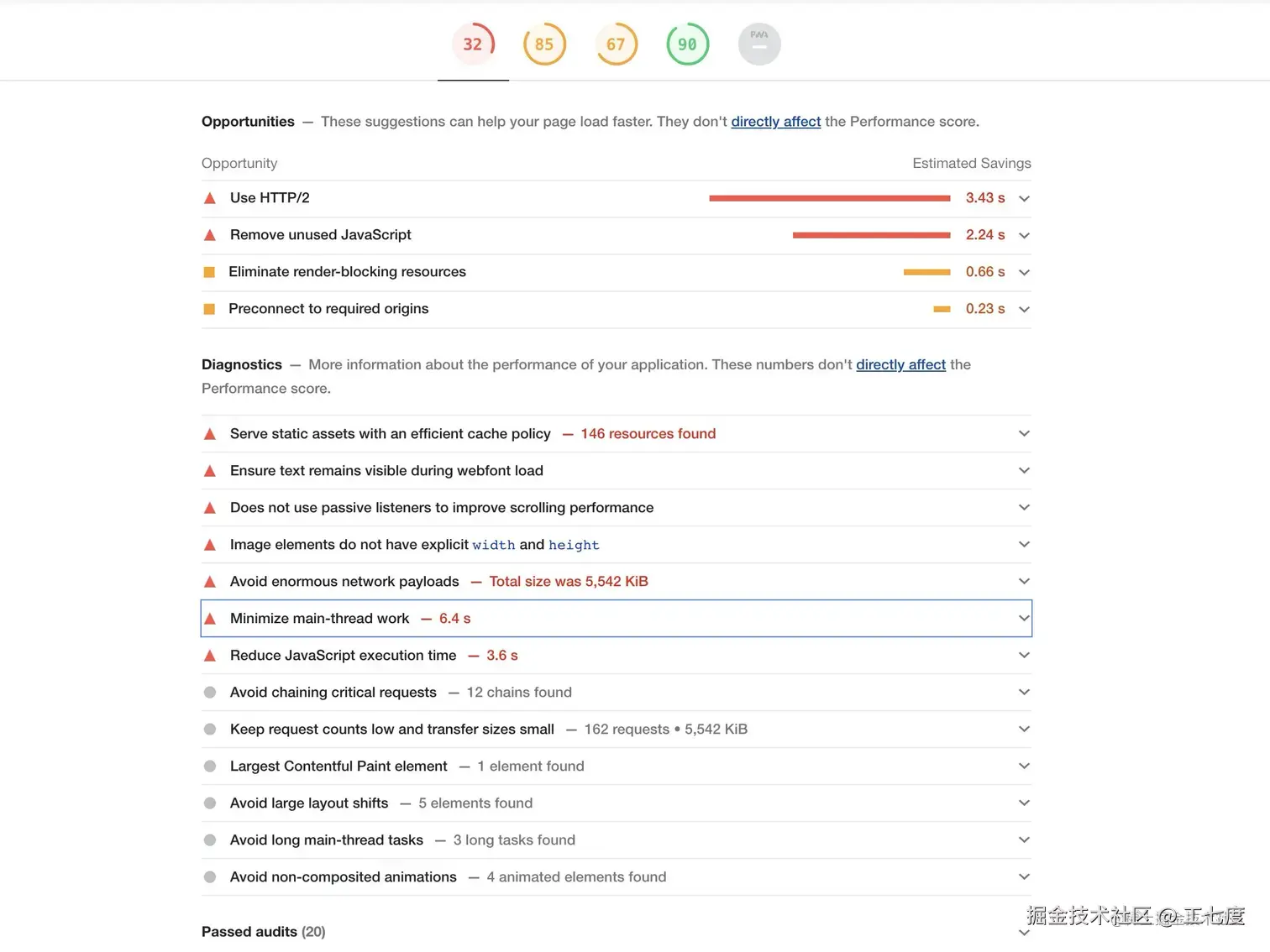Expand the Remove unused JavaScript chevron

pyautogui.click(x=1024, y=236)
